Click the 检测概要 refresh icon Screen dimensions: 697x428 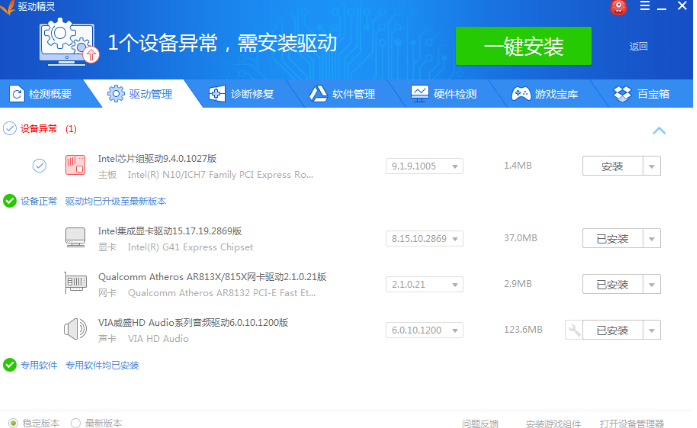(x=16, y=94)
